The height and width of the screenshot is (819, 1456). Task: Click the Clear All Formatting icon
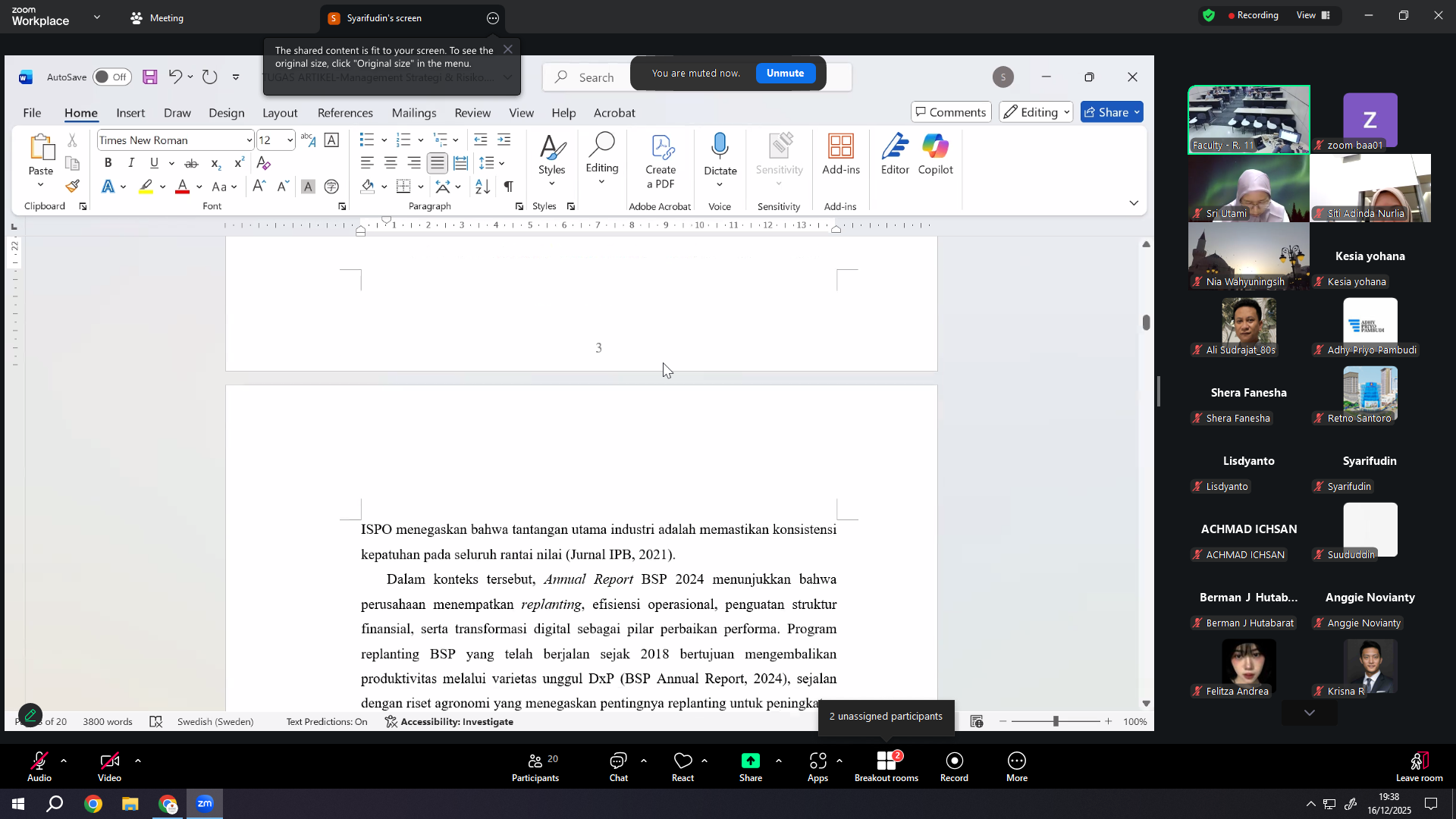pyautogui.click(x=264, y=163)
